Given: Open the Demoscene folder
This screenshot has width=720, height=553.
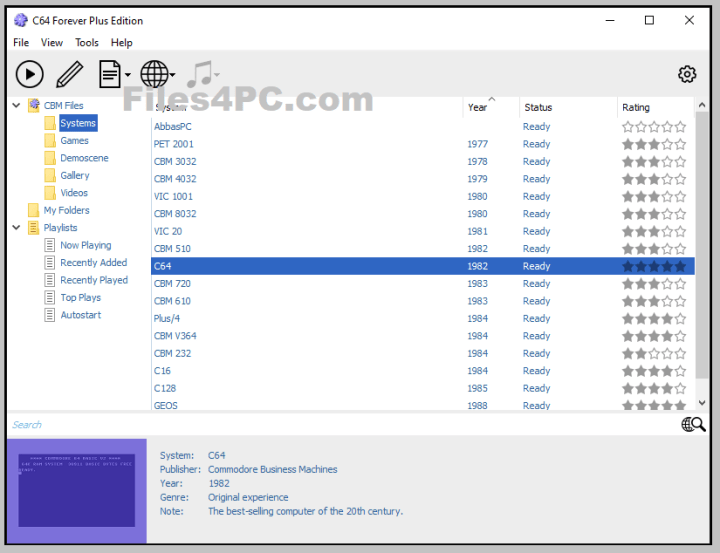Looking at the screenshot, I should coord(84,158).
